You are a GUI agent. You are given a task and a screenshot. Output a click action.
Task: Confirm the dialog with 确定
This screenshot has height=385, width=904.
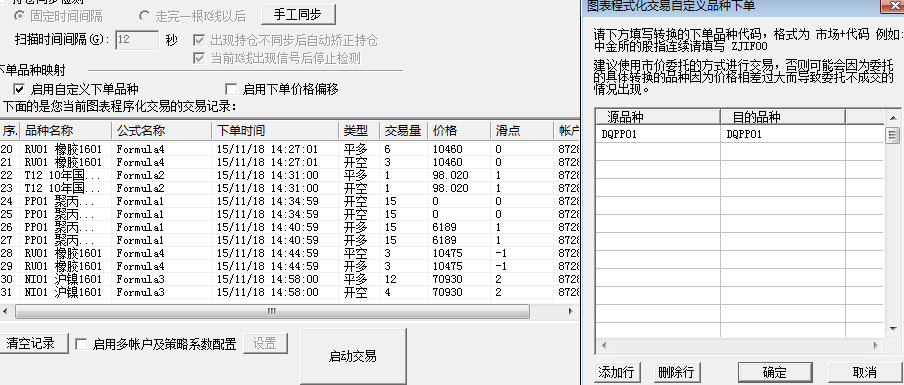tap(775, 372)
